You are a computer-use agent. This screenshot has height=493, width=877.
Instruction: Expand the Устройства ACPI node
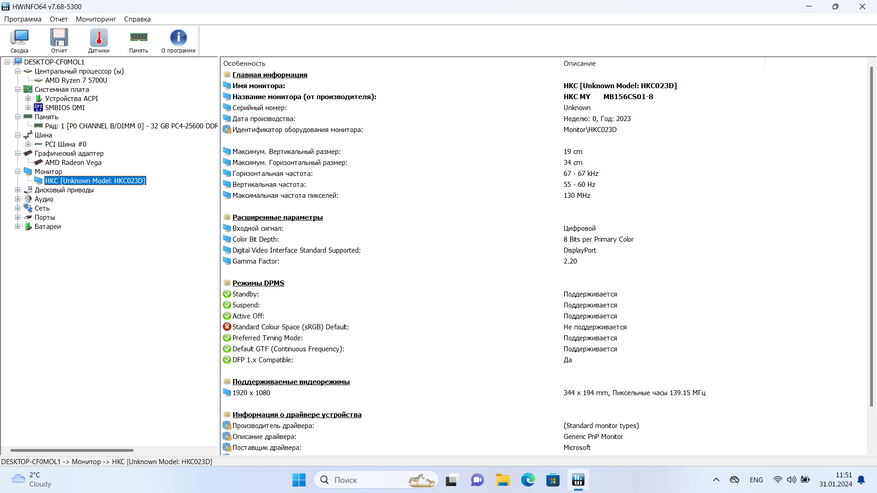coord(28,98)
